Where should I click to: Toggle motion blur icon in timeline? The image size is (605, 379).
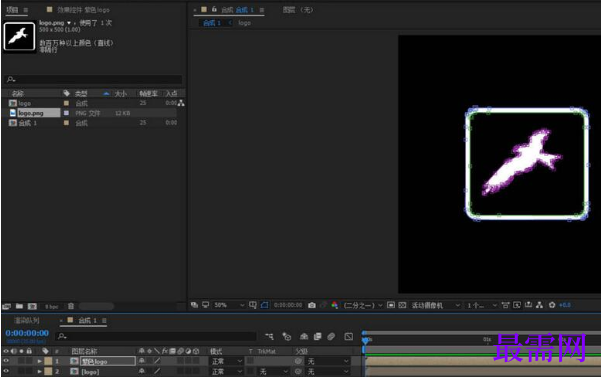click(x=331, y=337)
